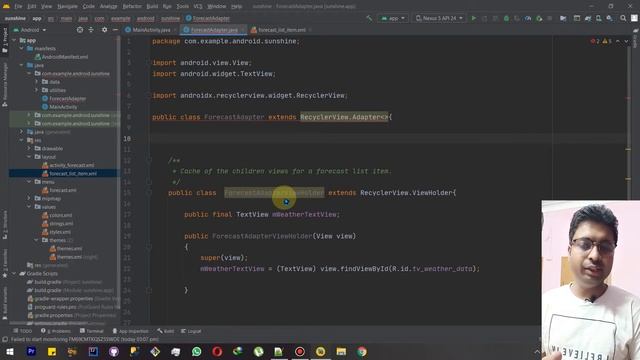Viewport: 640px width, 360px height.
Task: Click the green Debug app bug icon
Action: (506, 18)
